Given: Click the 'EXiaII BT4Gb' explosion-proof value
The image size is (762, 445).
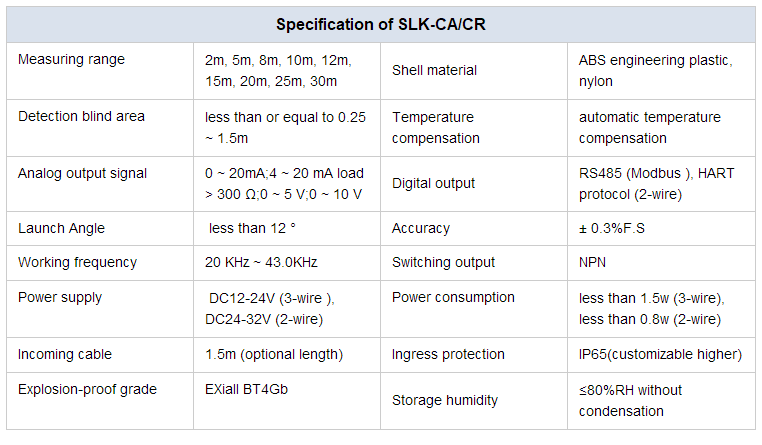Looking at the screenshot, I should [x=246, y=390].
